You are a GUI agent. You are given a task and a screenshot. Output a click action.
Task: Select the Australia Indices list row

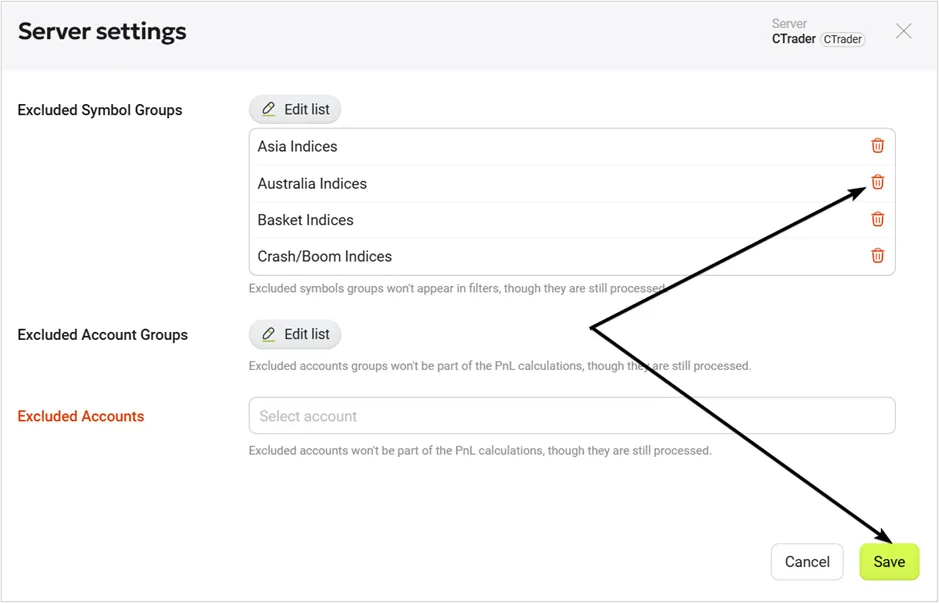[x=572, y=183]
